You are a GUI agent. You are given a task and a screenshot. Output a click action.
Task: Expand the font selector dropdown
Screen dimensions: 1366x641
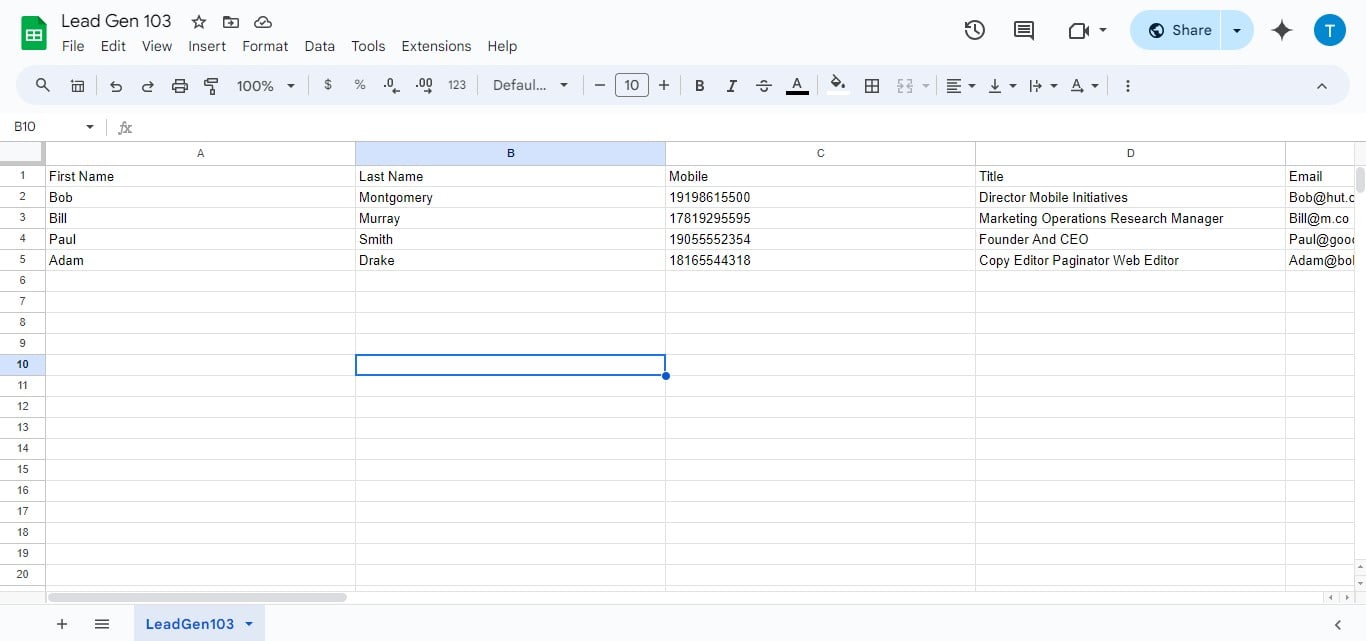pos(530,85)
